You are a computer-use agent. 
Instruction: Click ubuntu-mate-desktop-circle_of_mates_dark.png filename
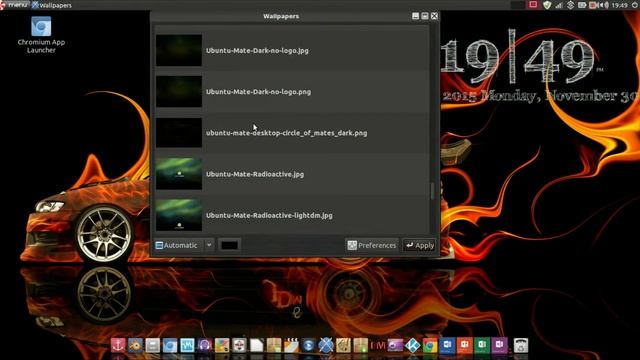click(287, 133)
